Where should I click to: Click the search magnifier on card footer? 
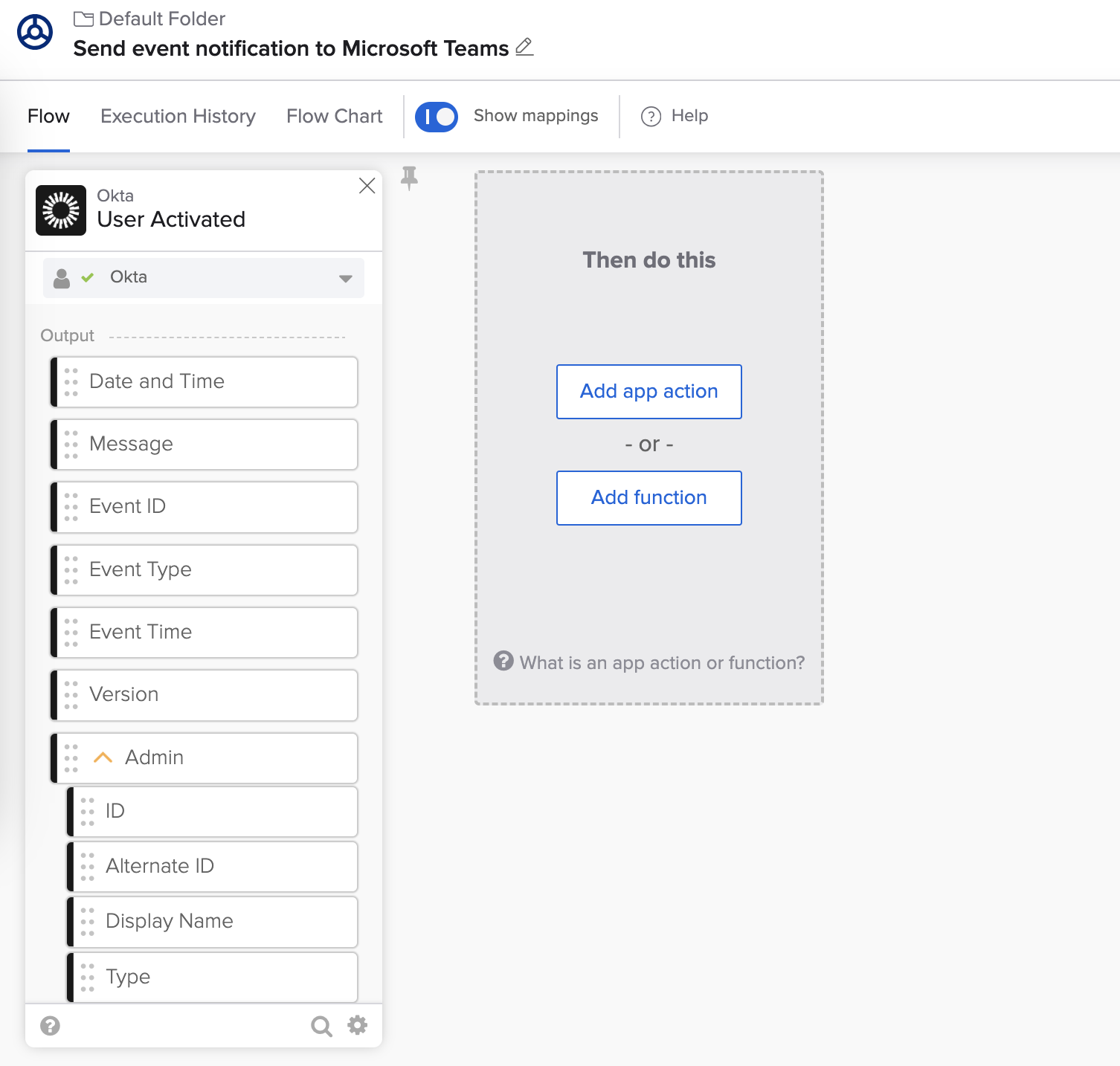click(321, 1026)
